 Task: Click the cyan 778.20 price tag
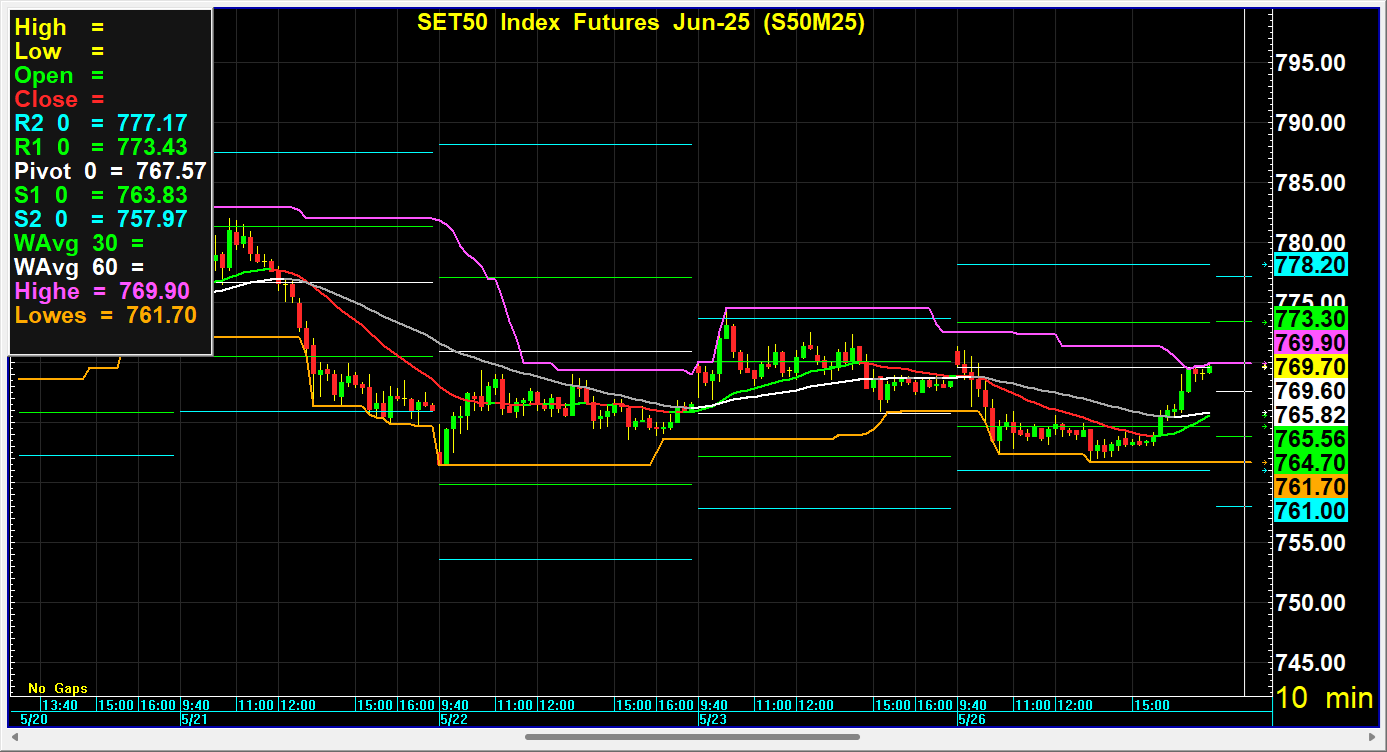(x=1311, y=264)
